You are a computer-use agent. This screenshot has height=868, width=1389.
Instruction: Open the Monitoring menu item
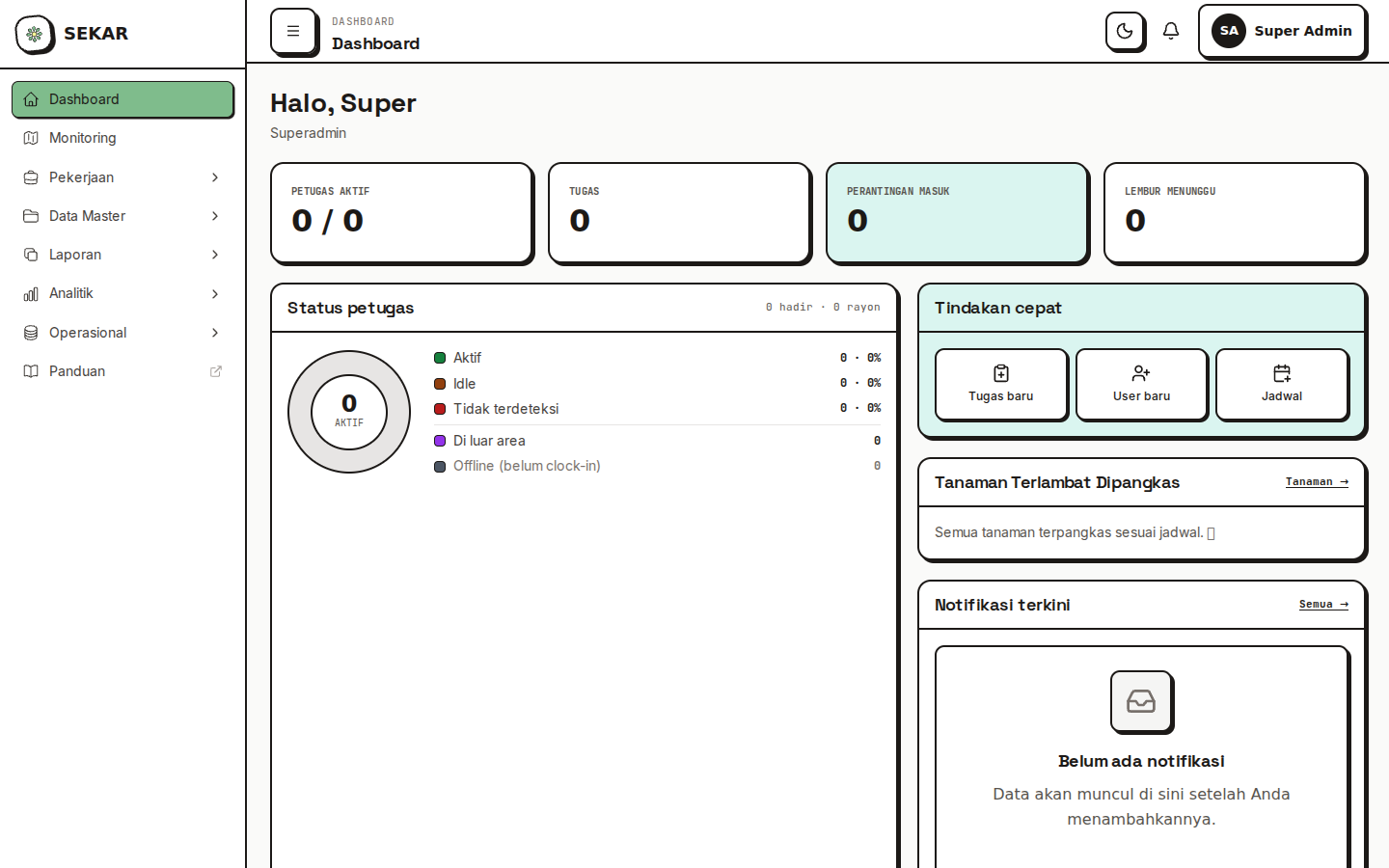[123, 138]
